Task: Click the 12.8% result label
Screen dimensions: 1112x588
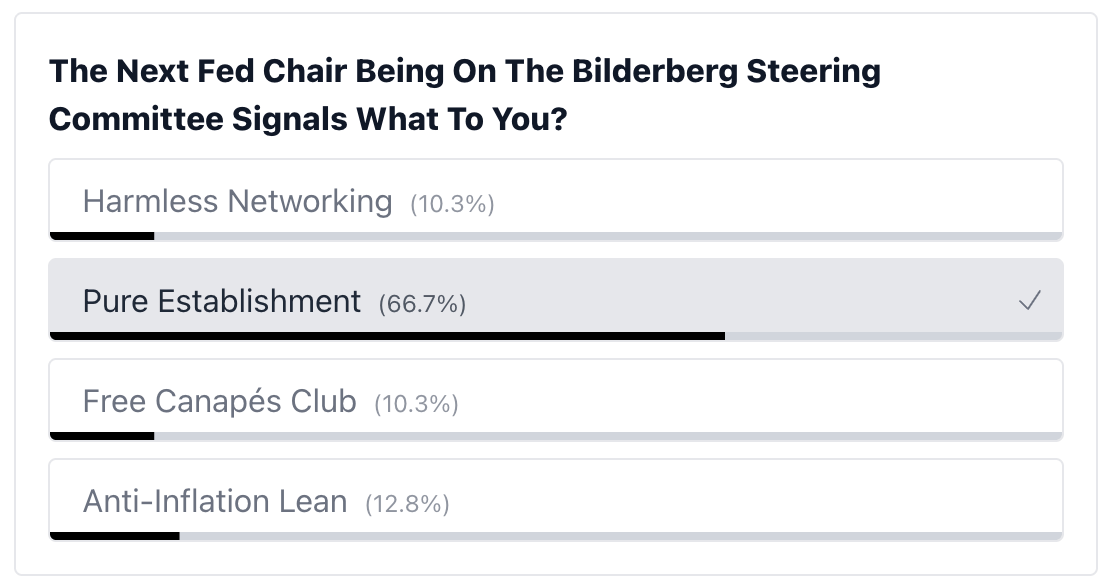Action: [x=407, y=503]
